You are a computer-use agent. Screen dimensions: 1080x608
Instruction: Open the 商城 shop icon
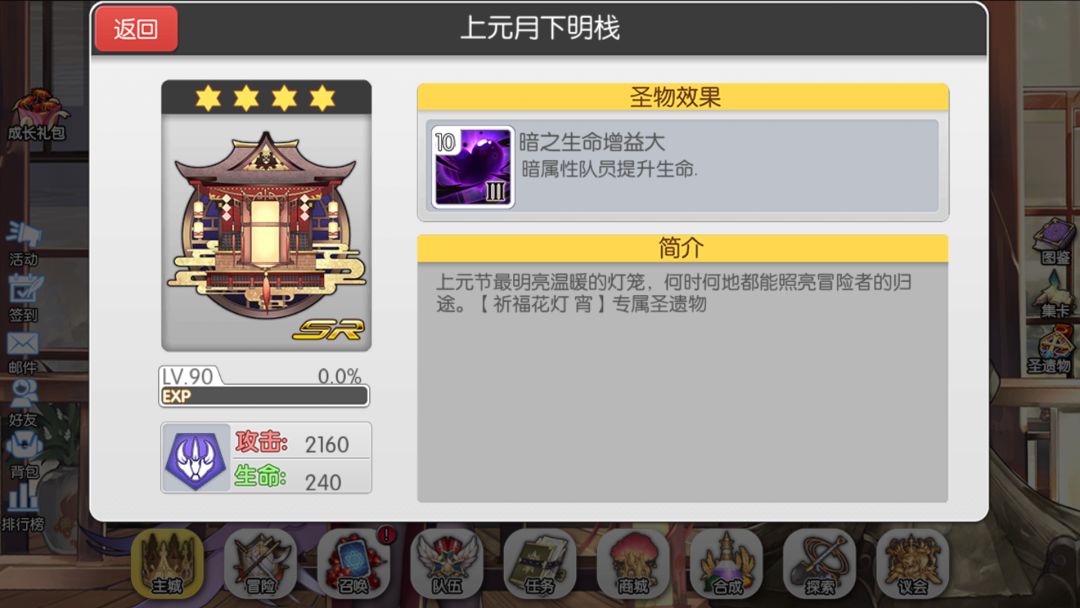point(632,563)
